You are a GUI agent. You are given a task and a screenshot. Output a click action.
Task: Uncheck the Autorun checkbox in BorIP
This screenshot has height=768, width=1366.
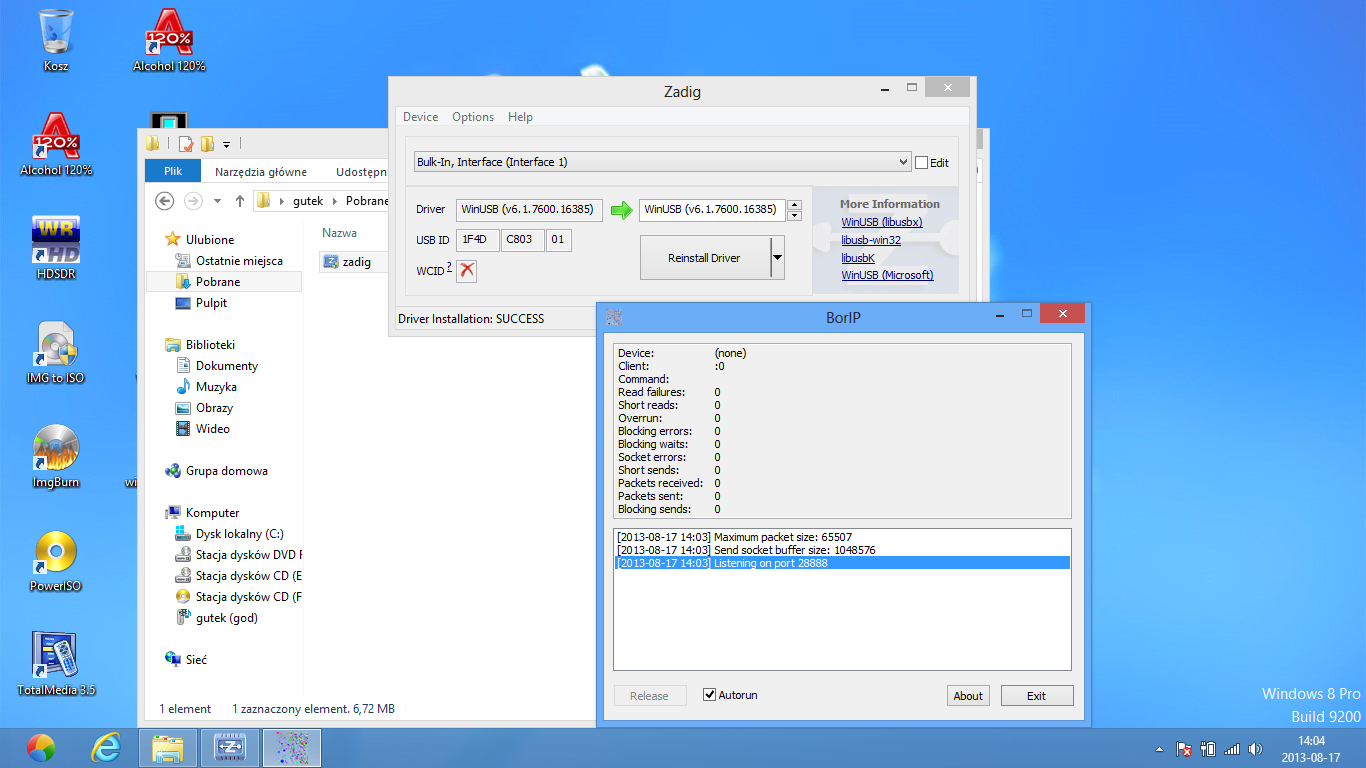click(x=710, y=695)
